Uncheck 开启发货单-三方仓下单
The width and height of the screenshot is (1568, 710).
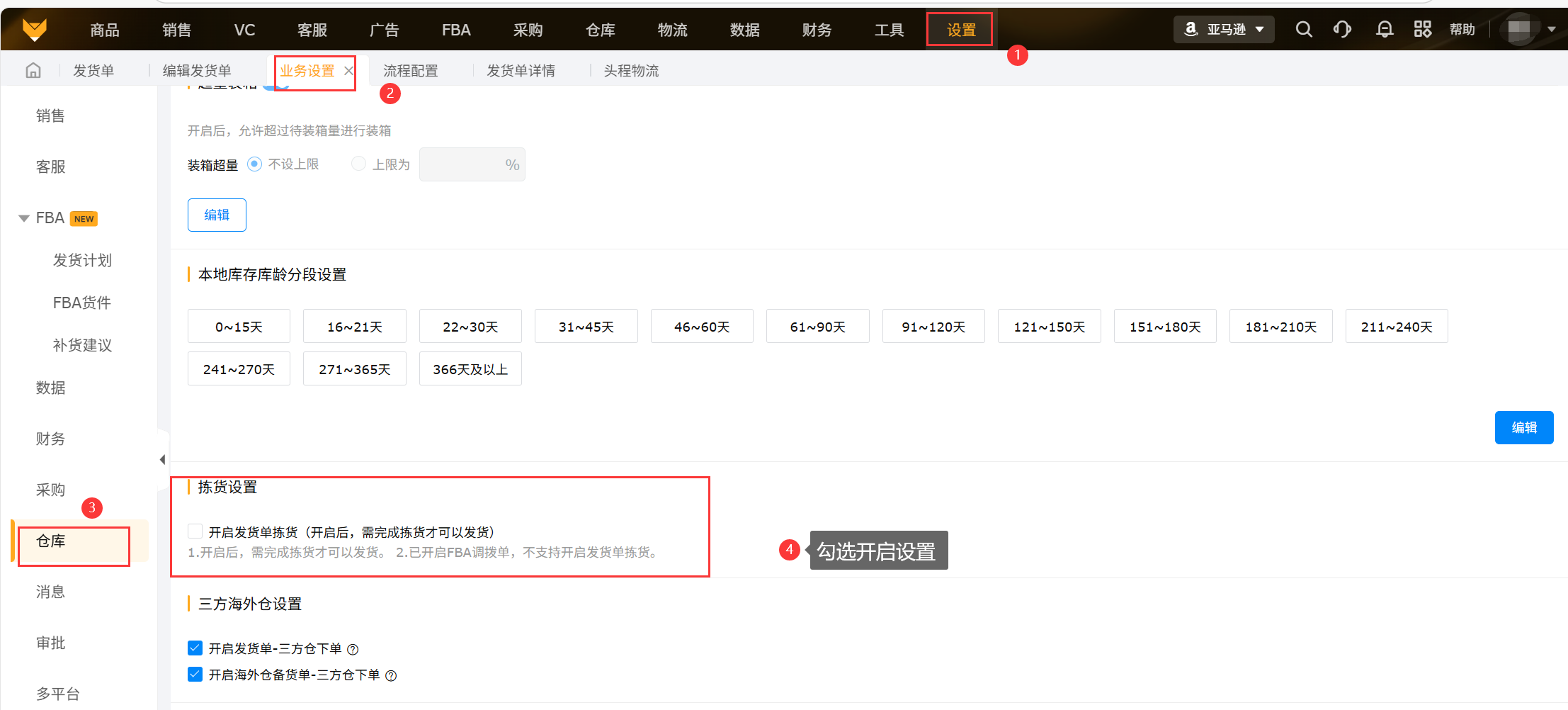click(195, 648)
